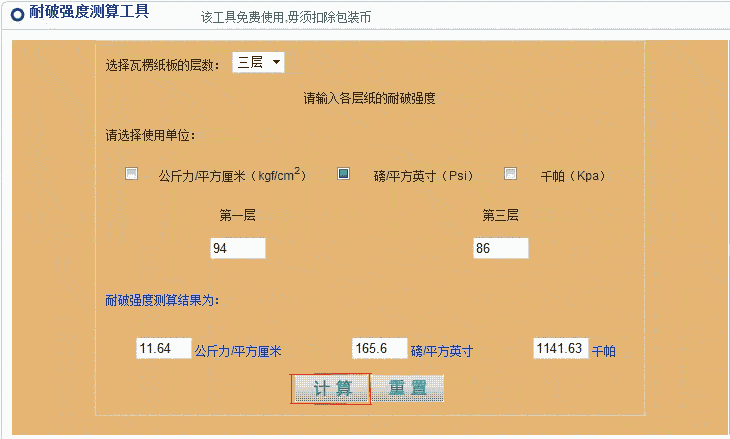Viewport: 730px width, 439px height.
Task: Select the 165.6 磅/平方英寸 result field
Action: pos(379,348)
